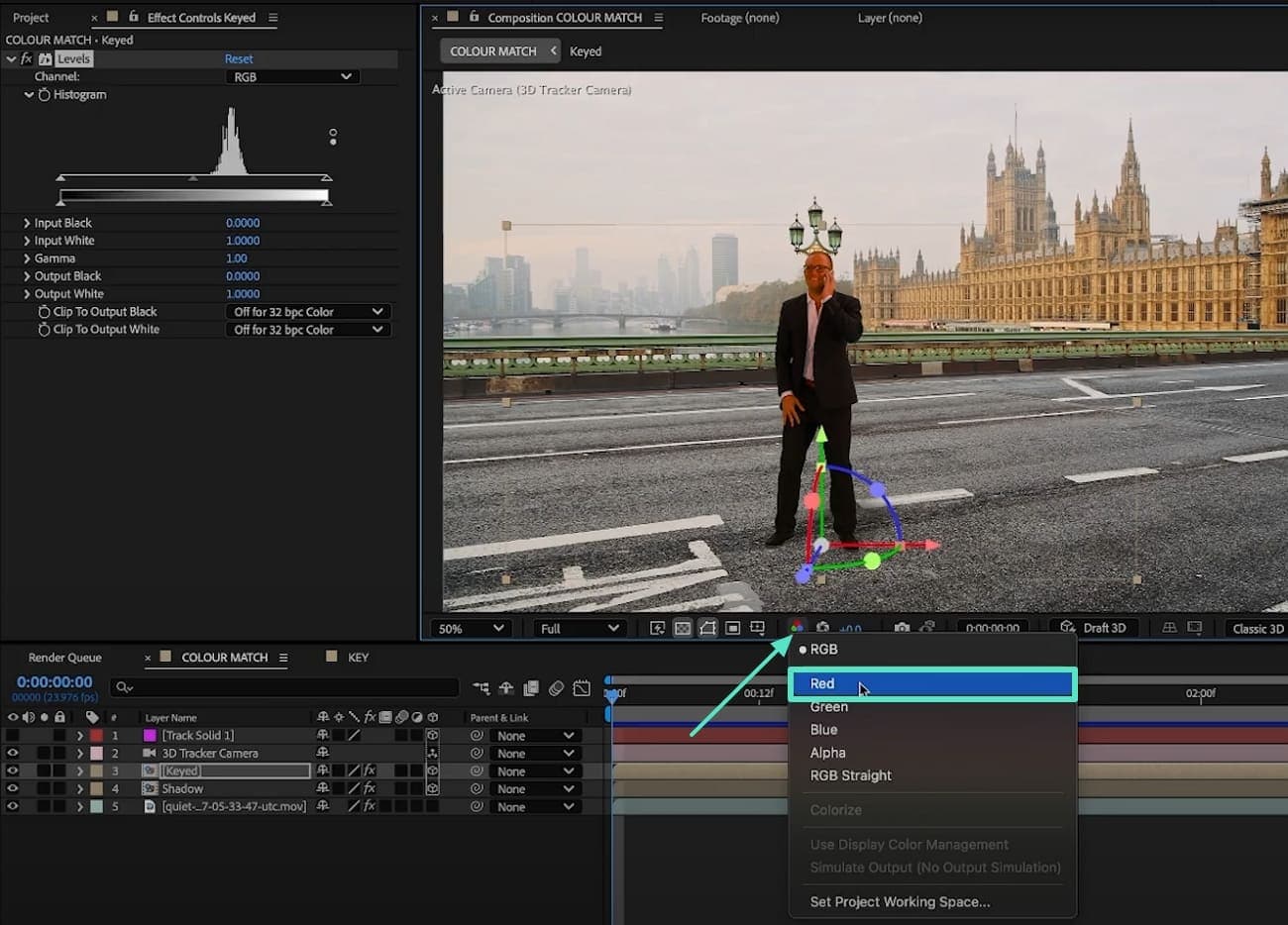
Task: Expand the Input Black property
Action: [x=27, y=224]
